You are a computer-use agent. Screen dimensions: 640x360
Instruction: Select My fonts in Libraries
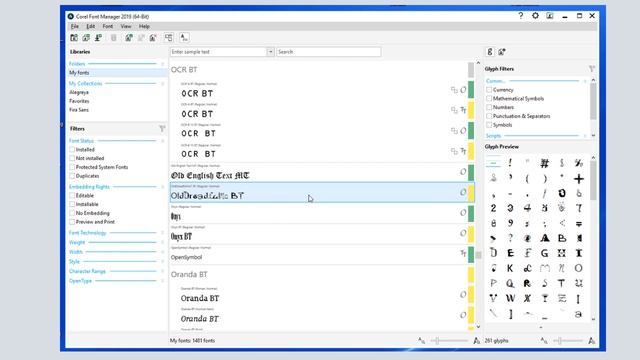(x=117, y=73)
